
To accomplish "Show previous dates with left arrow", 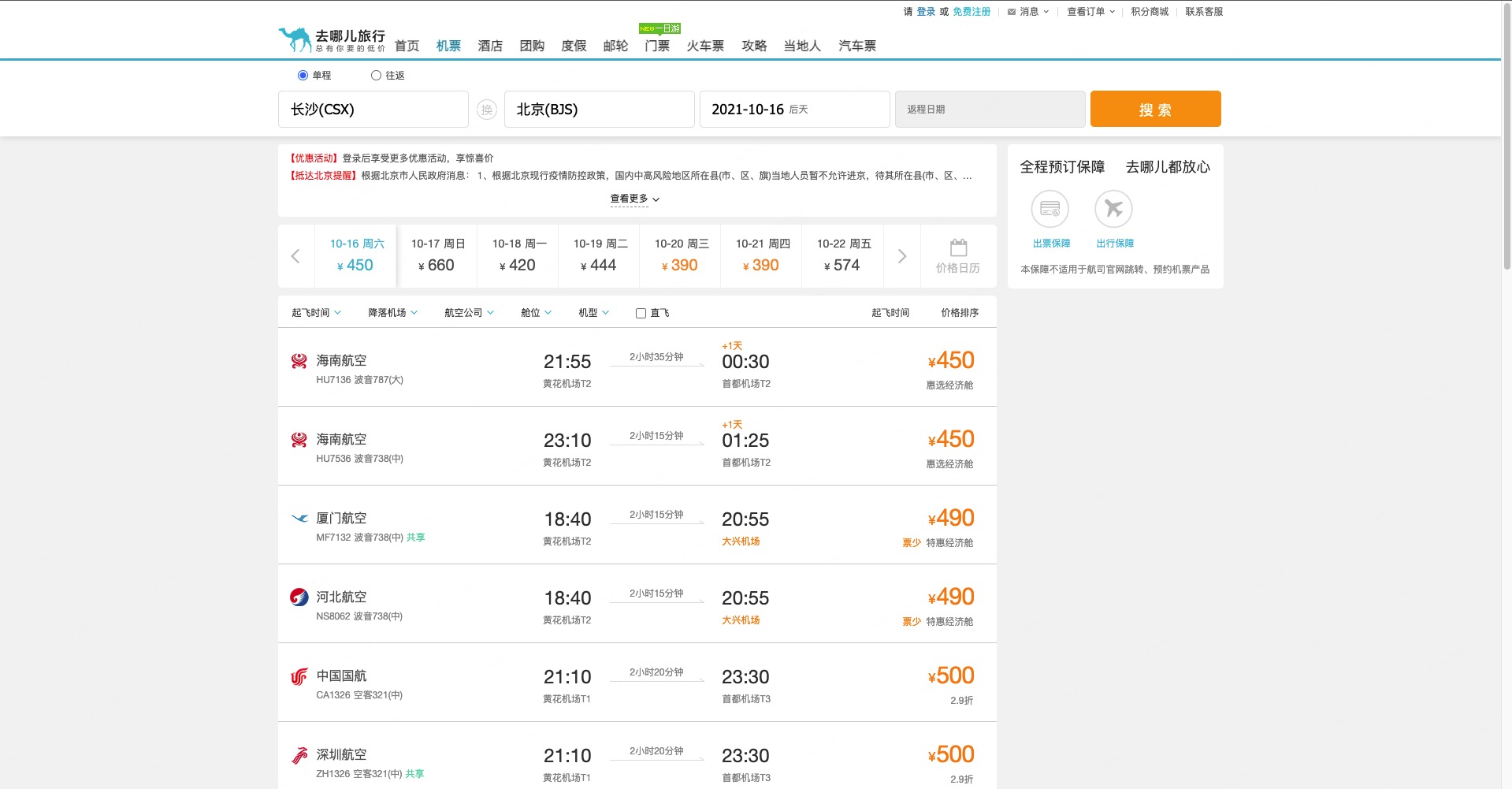I will pos(295,256).
